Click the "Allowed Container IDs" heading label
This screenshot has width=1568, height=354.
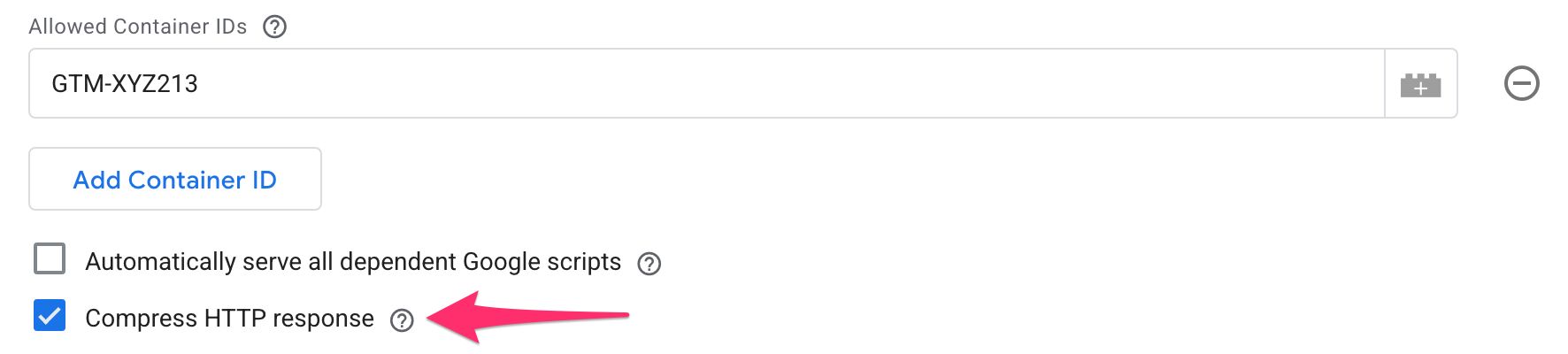pyautogui.click(x=137, y=27)
